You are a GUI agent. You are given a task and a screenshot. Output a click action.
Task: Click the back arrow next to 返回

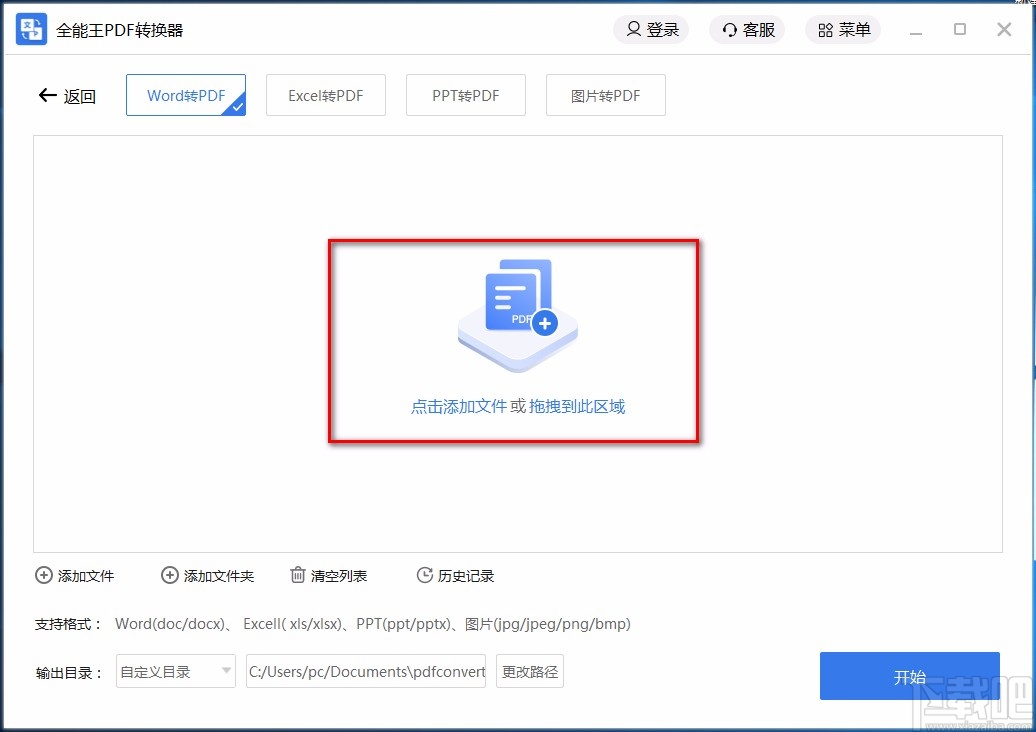coord(47,95)
